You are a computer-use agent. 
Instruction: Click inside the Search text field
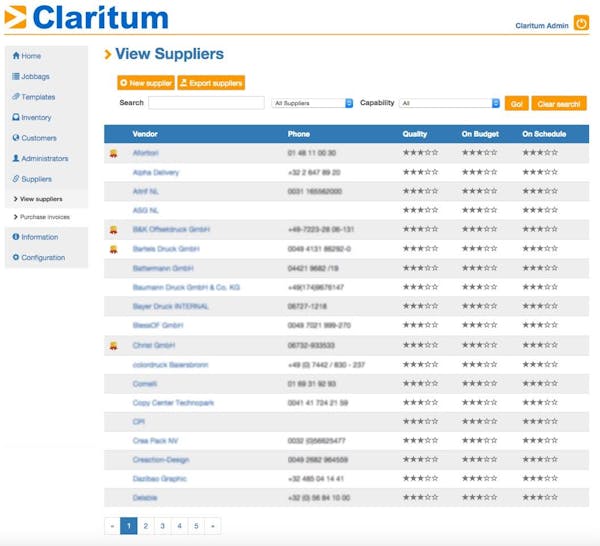pyautogui.click(x=206, y=103)
